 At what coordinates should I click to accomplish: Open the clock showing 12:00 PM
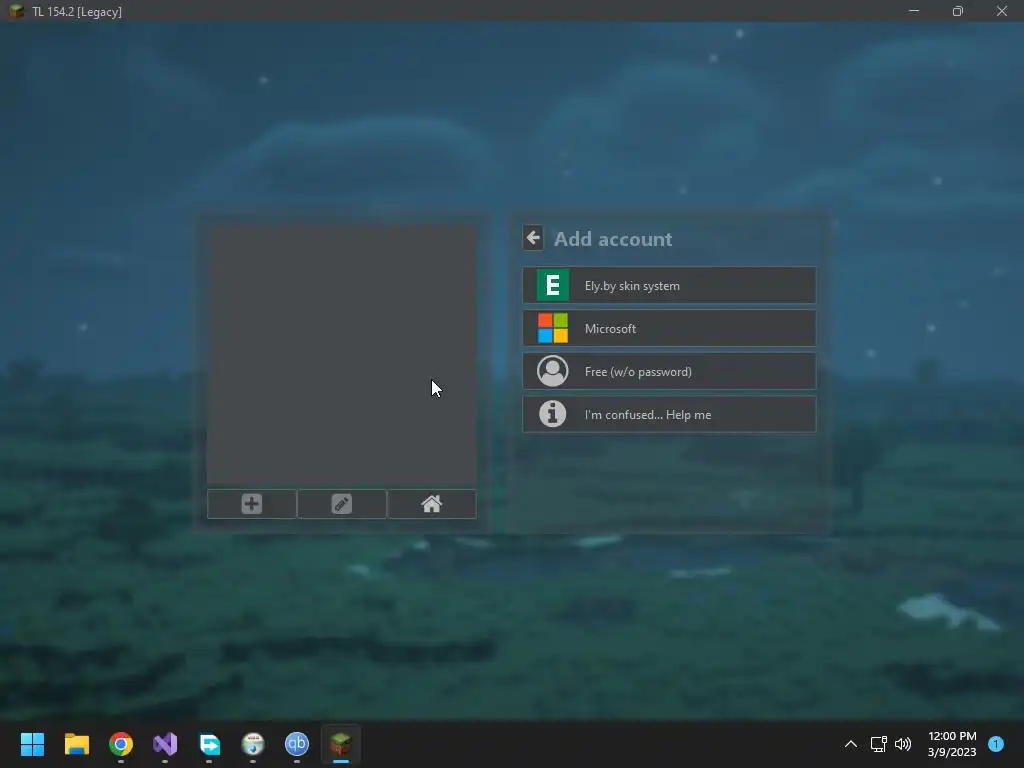click(952, 744)
